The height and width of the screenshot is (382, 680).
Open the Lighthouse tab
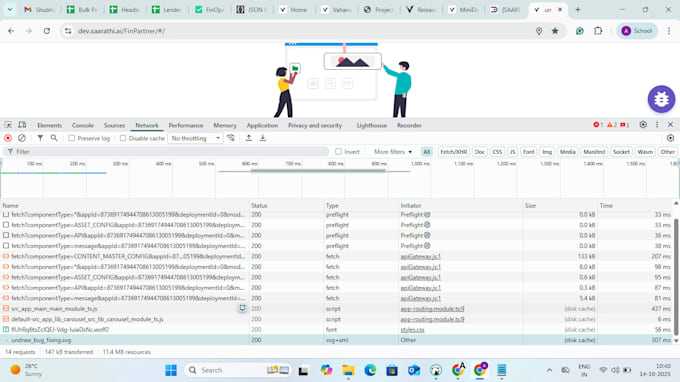pos(372,125)
